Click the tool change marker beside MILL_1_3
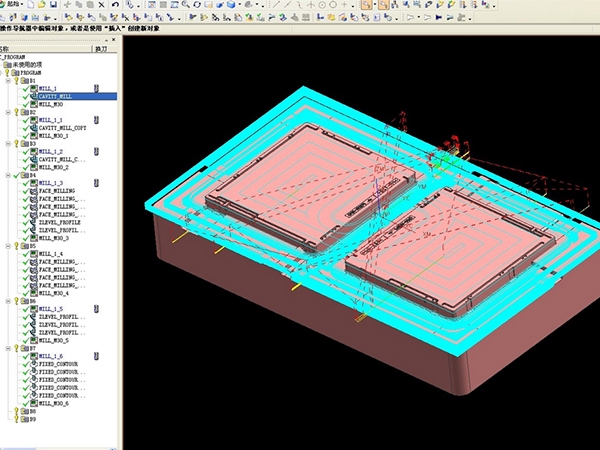 pos(96,183)
